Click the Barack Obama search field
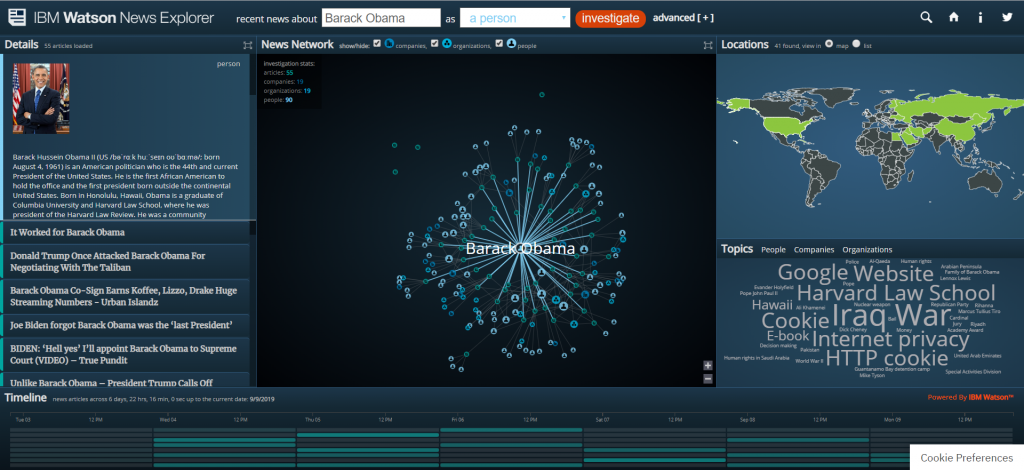The width and height of the screenshot is (1024, 470). pos(382,18)
